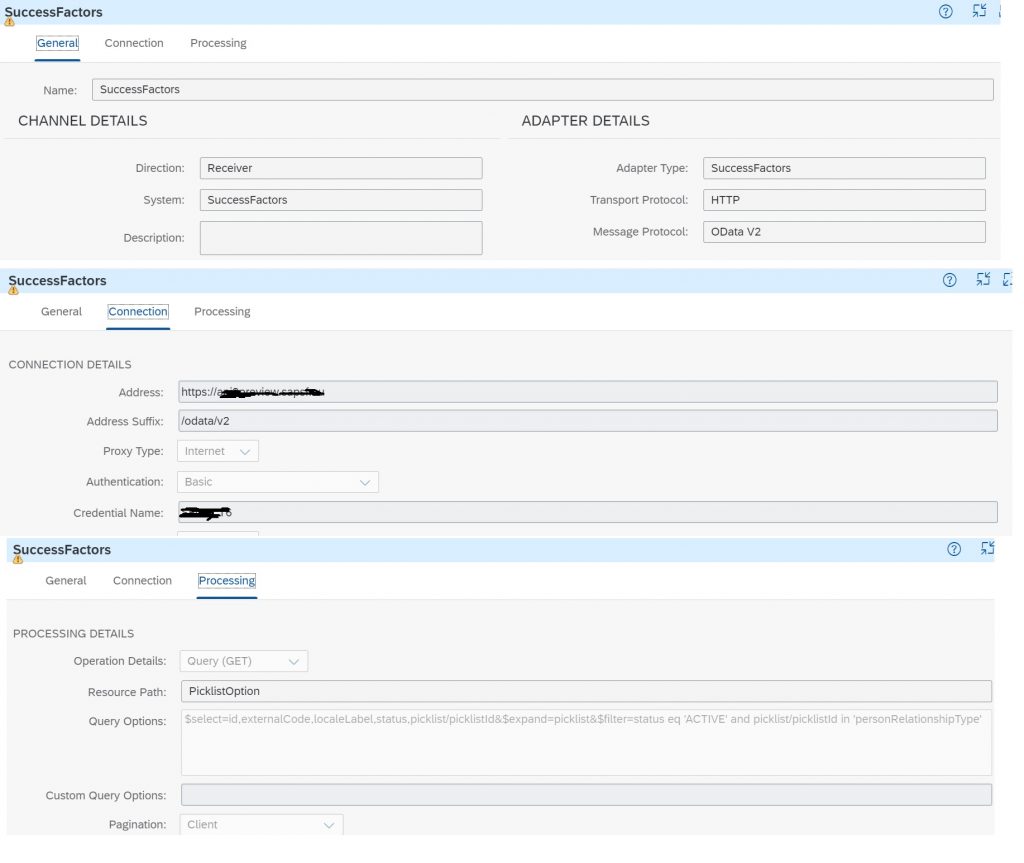
Task: Click warning icon under bottom SuccessFactors title
Action: pyautogui.click(x=18, y=560)
